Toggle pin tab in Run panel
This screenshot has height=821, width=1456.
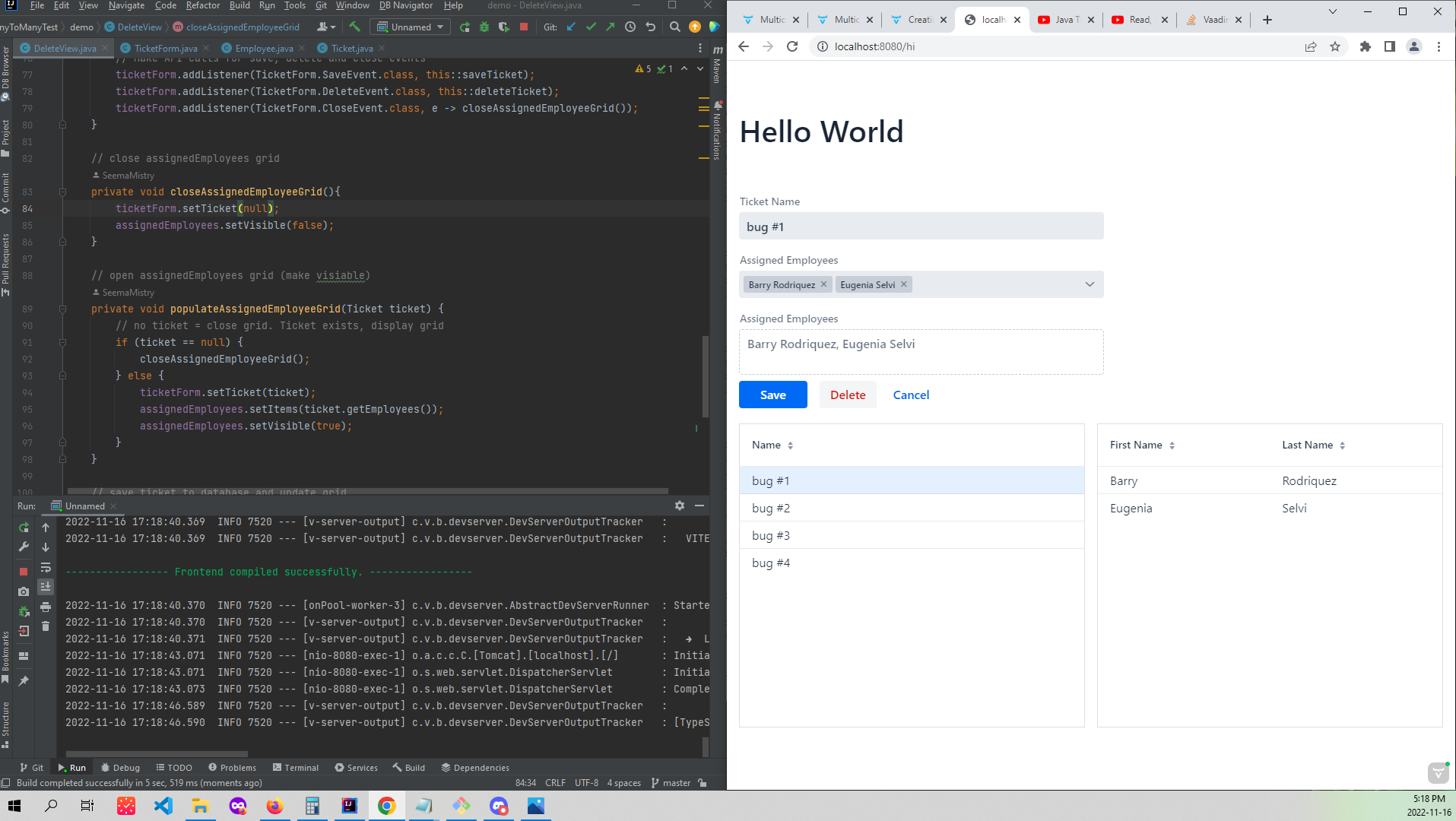coord(24,681)
